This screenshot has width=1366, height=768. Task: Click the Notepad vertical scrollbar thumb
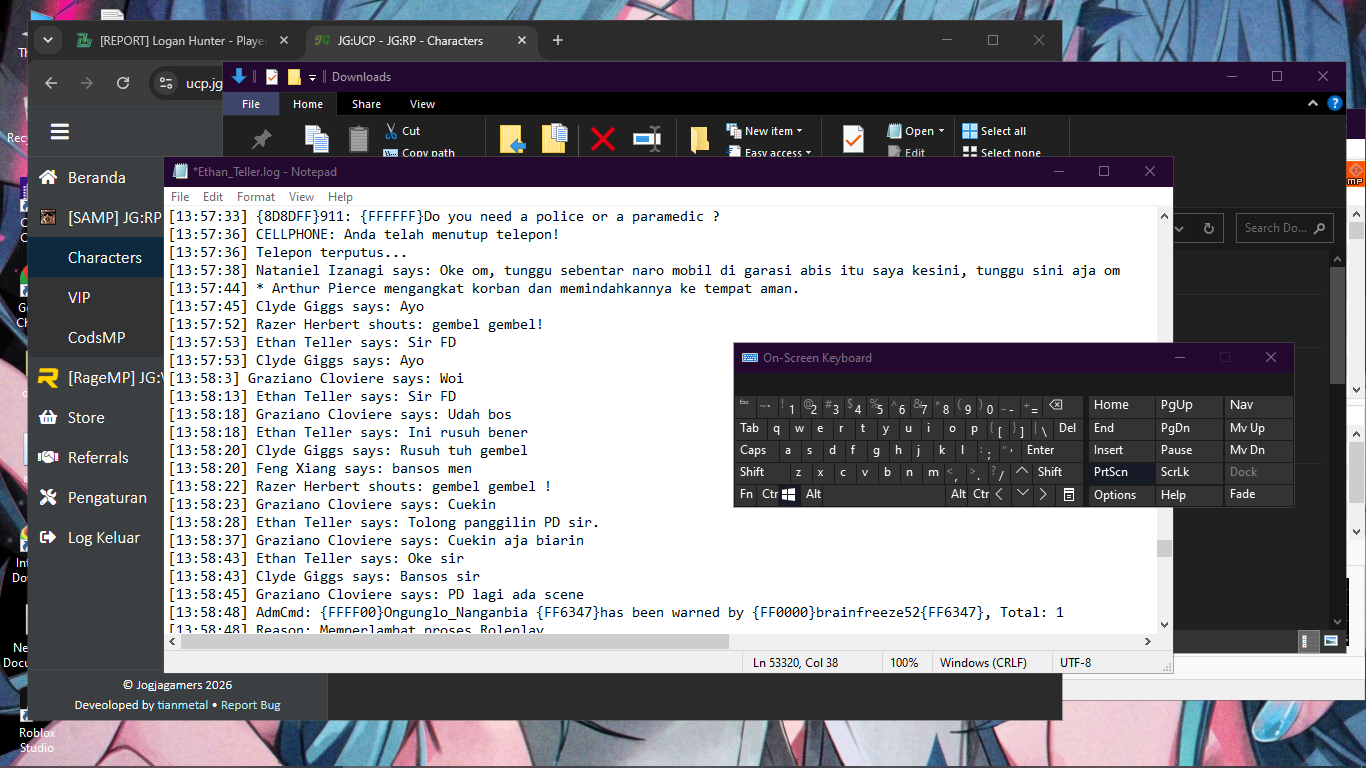point(1164,549)
